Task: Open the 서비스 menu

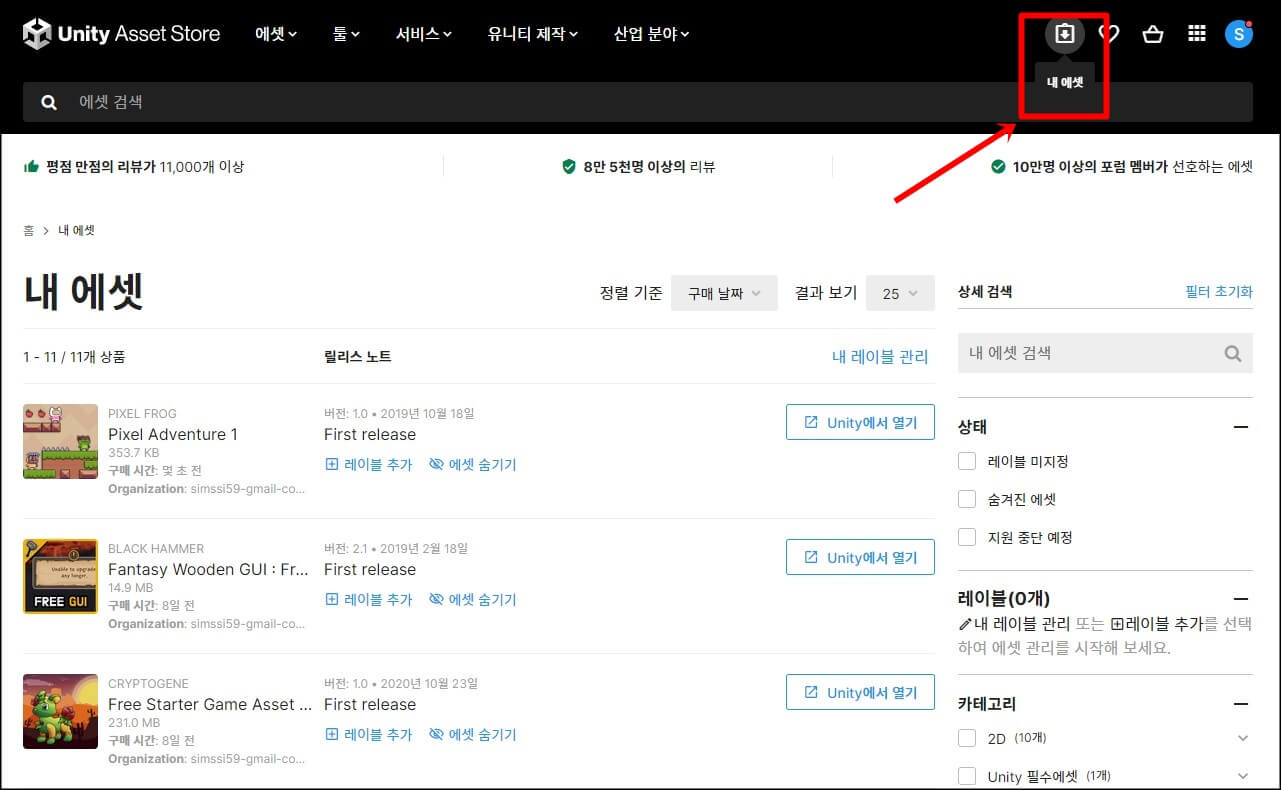Action: click(422, 33)
